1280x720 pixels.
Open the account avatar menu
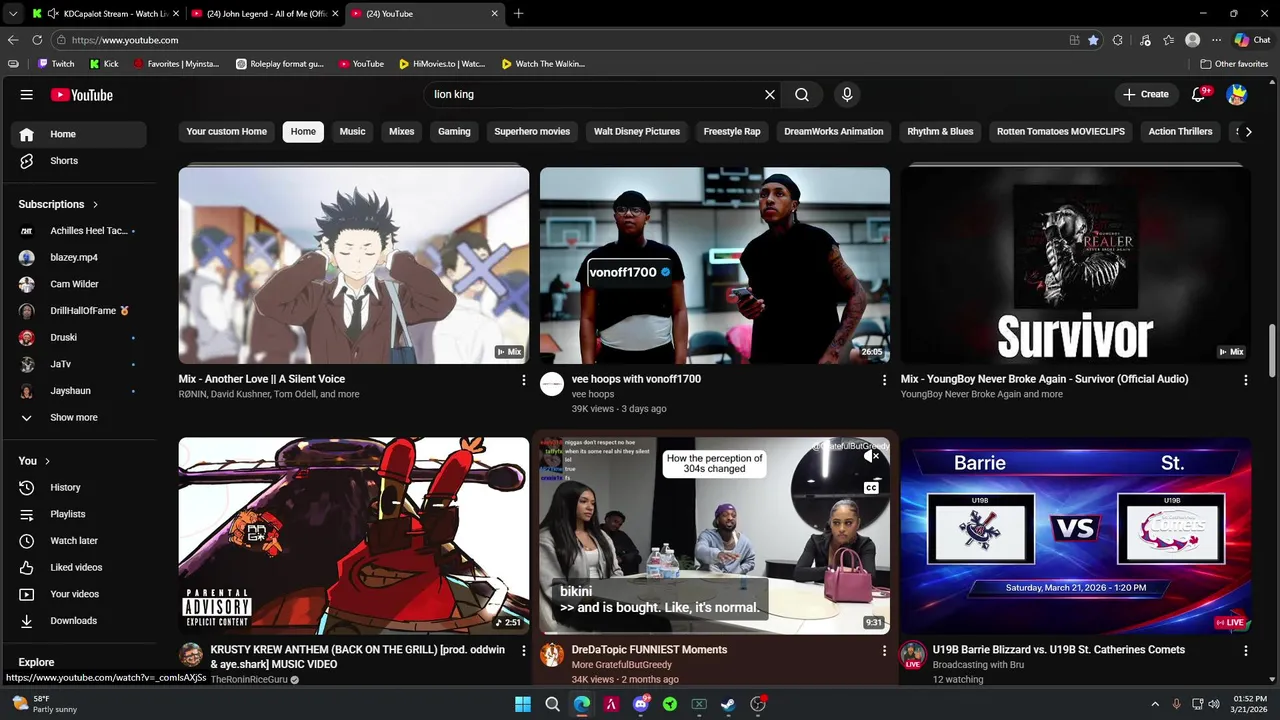pos(1237,95)
